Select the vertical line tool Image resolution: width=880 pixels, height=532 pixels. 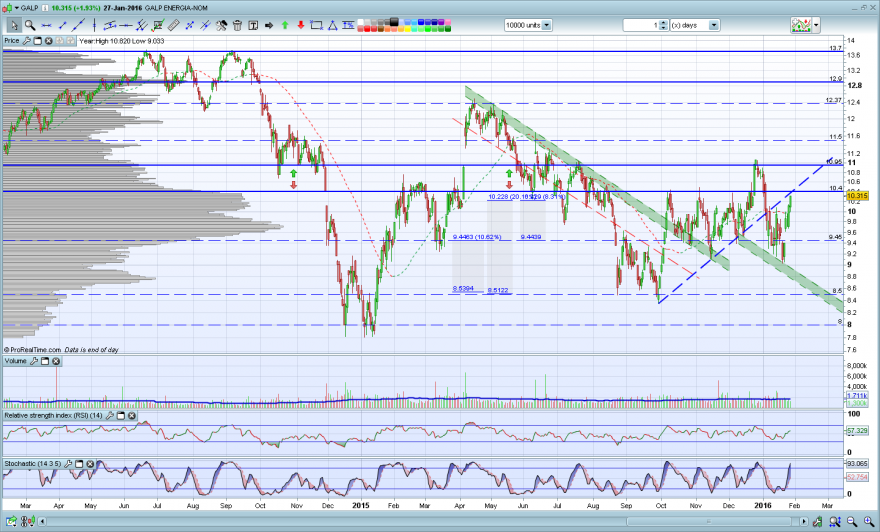[x=94, y=25]
